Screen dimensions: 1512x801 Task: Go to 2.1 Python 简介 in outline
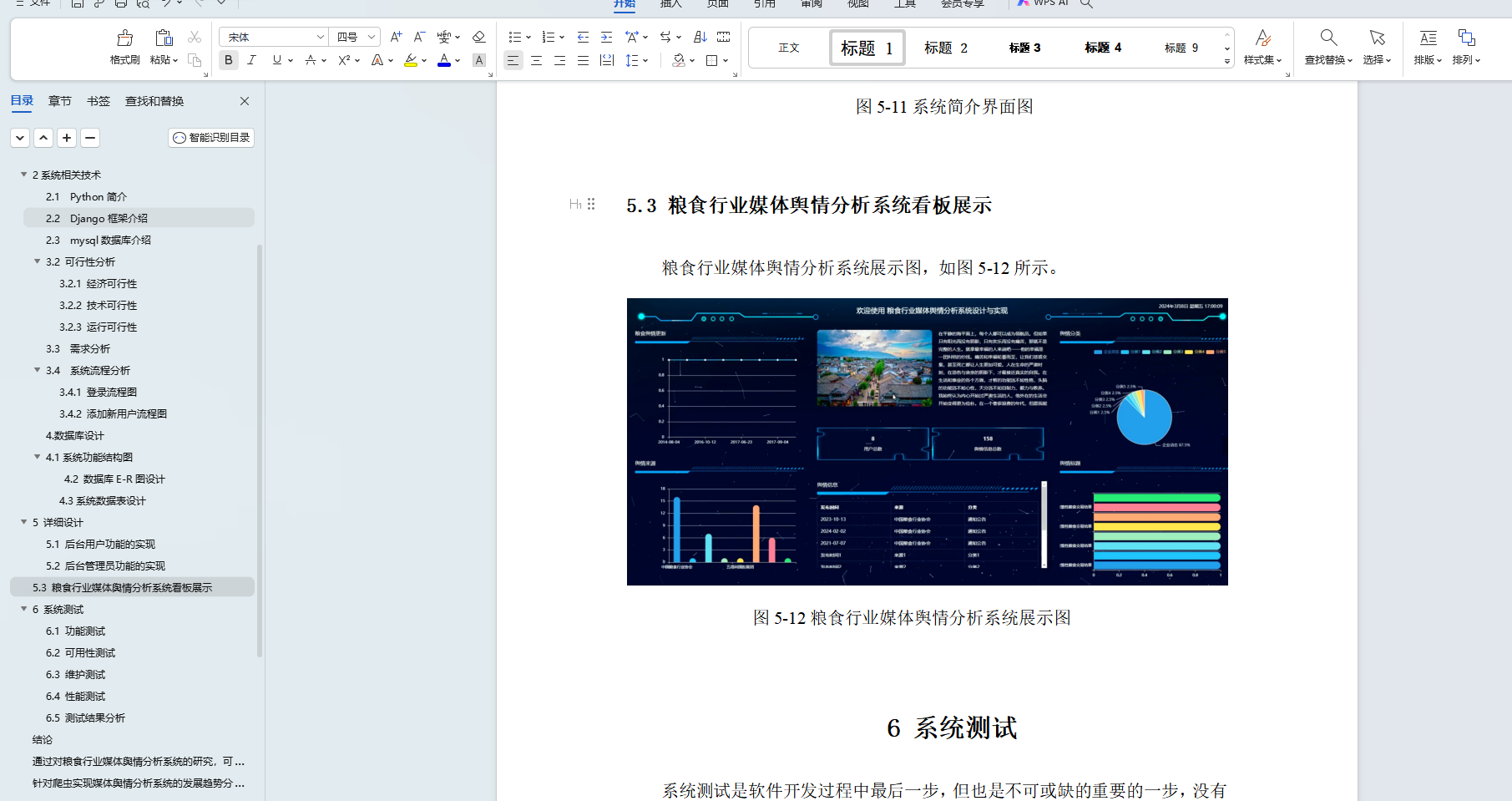point(87,196)
